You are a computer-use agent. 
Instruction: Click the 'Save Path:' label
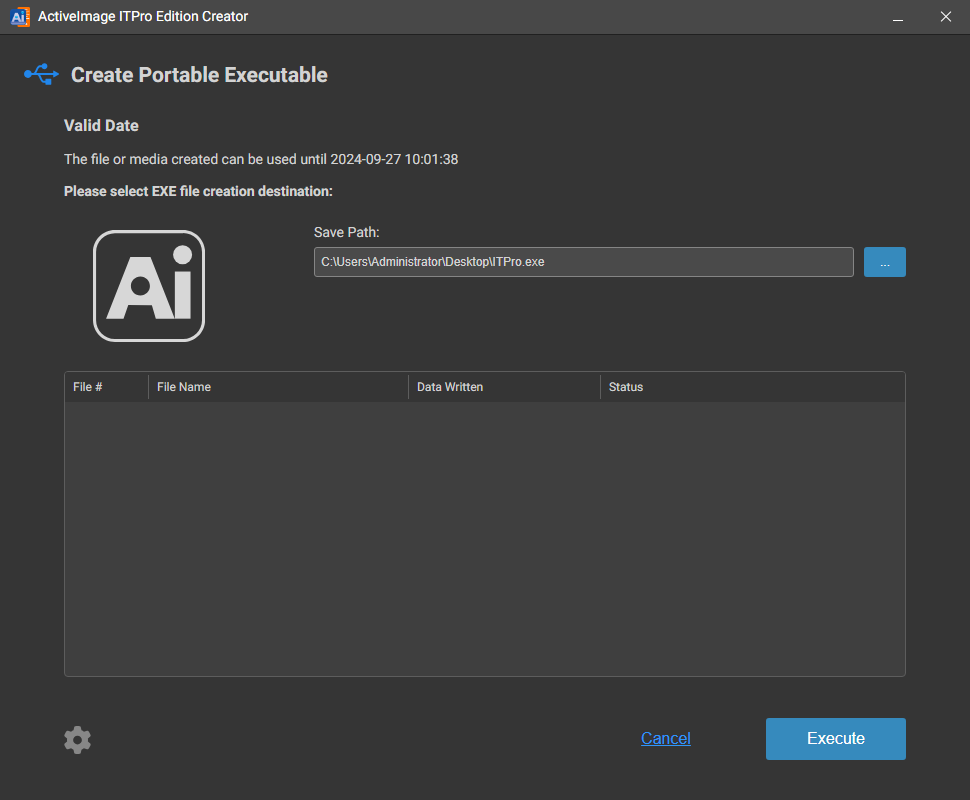pos(347,232)
